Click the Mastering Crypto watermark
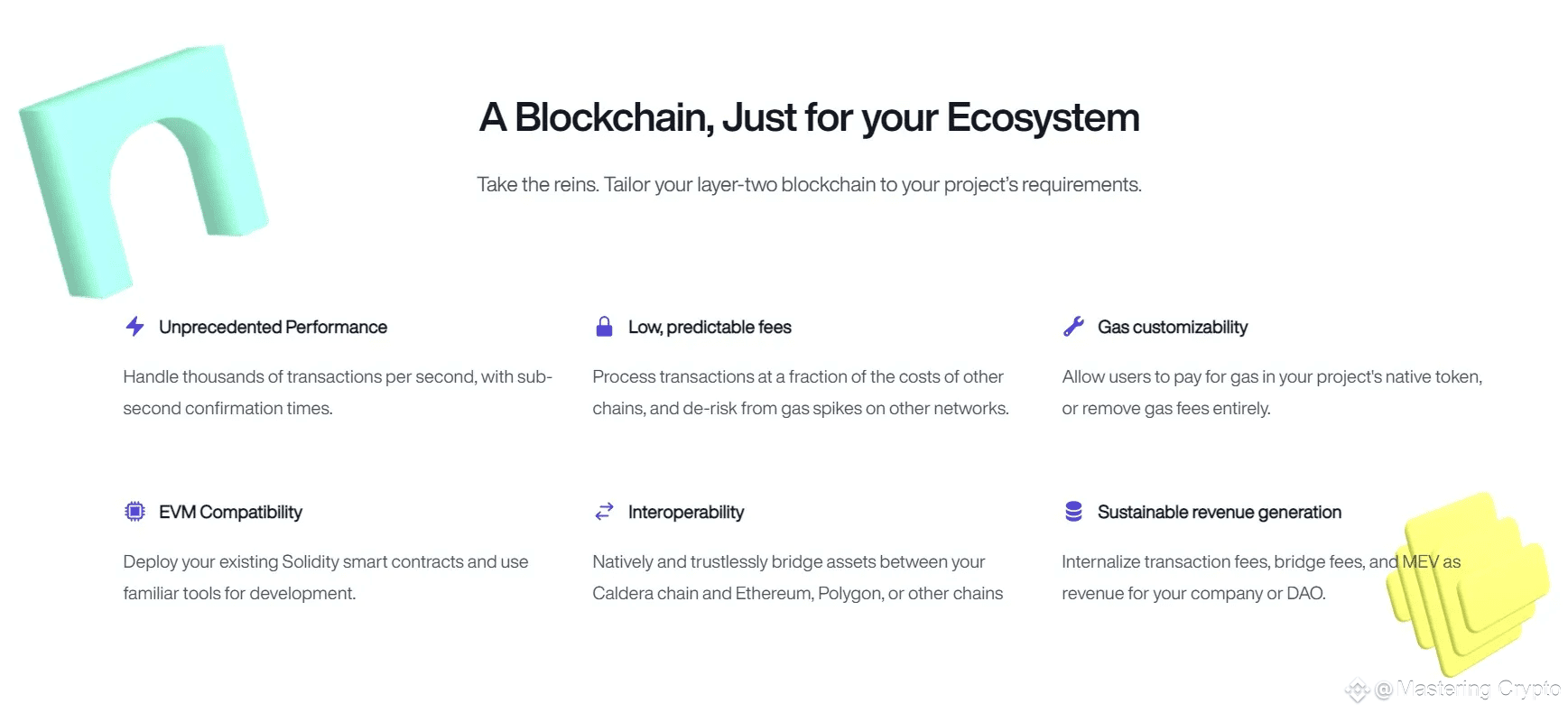 tap(1453, 690)
